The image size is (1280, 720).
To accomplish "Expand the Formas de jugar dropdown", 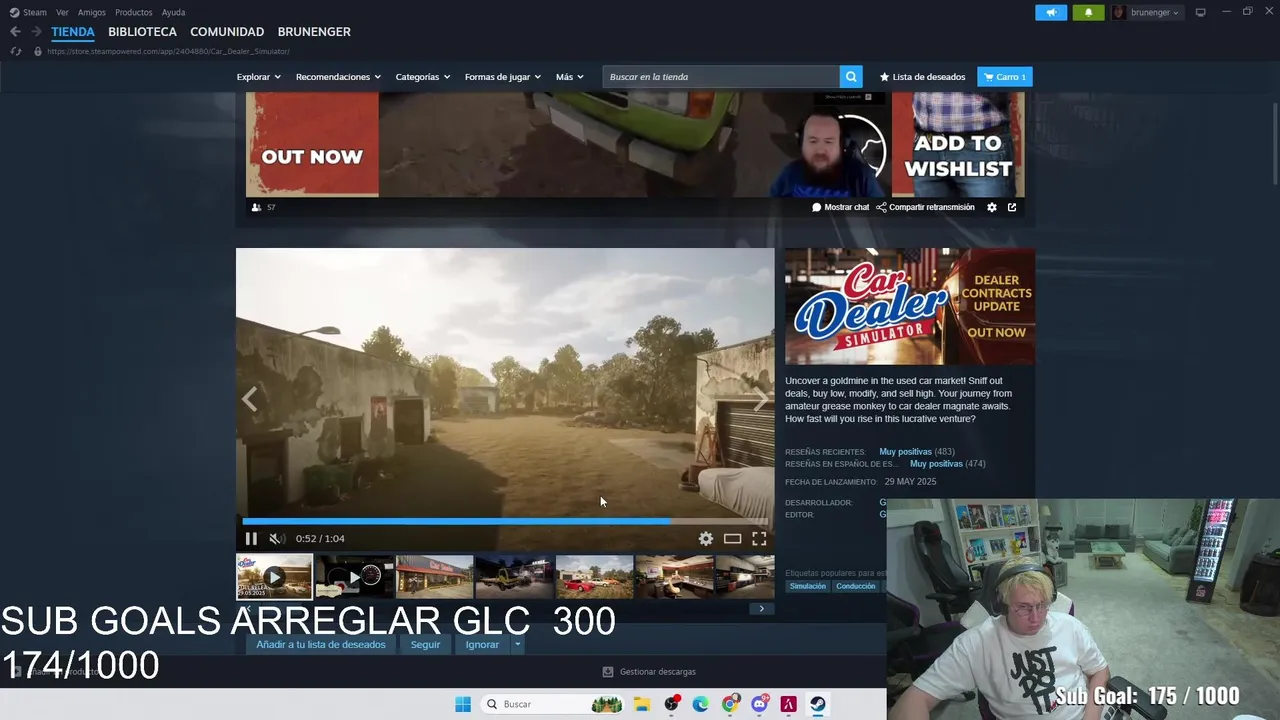I will click(502, 77).
